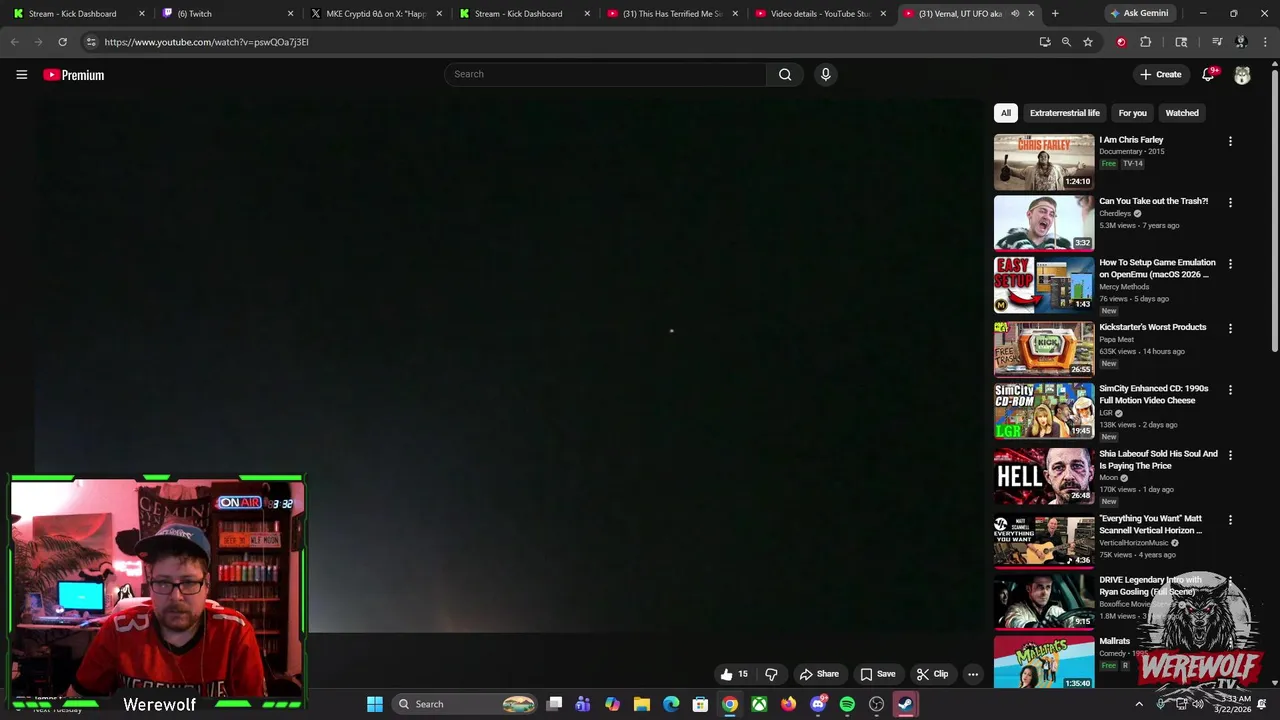This screenshot has width=1280, height=720.
Task: Like the video with thumbs up
Action: point(734,674)
